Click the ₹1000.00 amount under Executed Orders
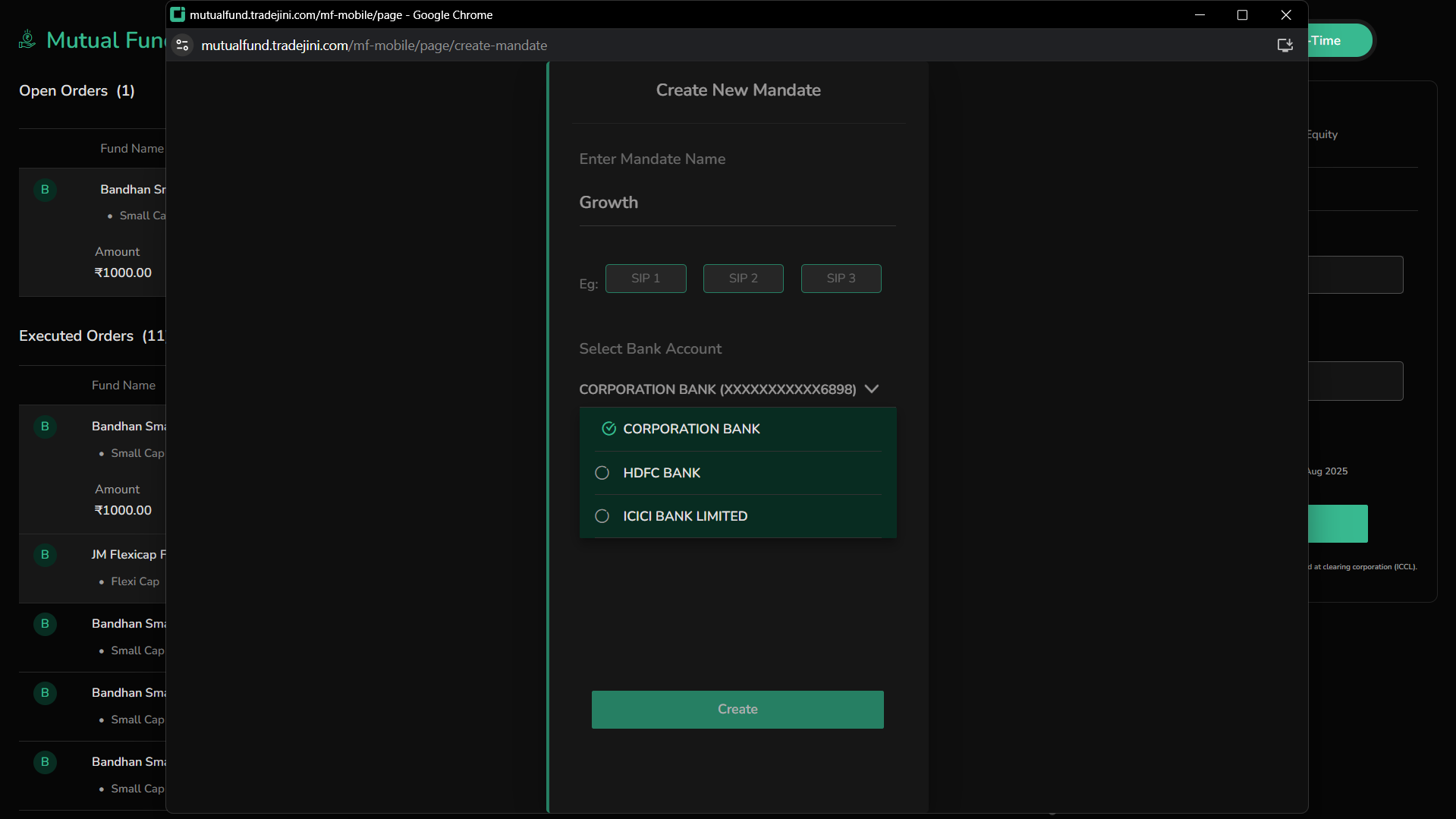 123,510
